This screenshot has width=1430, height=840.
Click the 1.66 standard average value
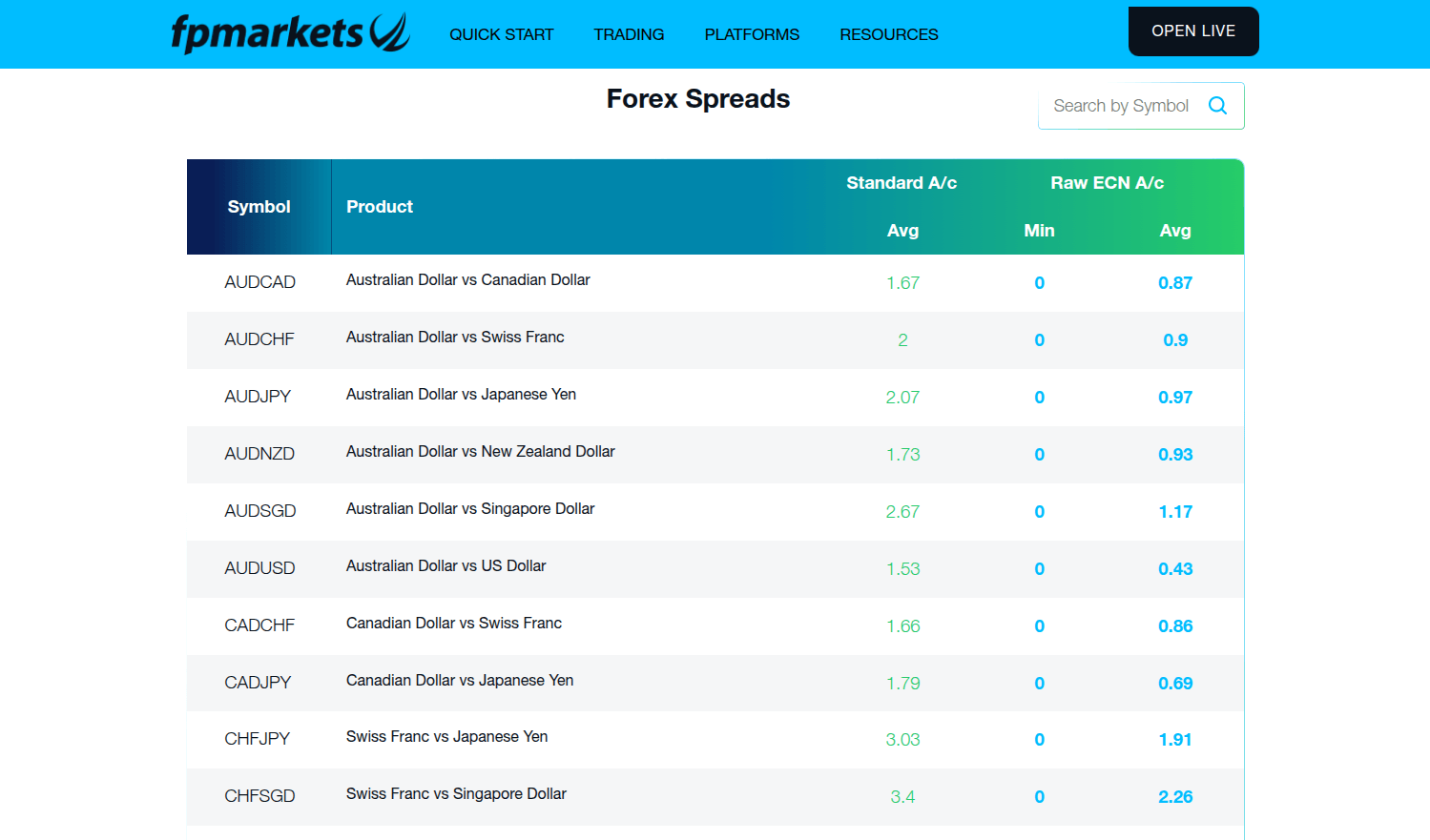click(902, 626)
